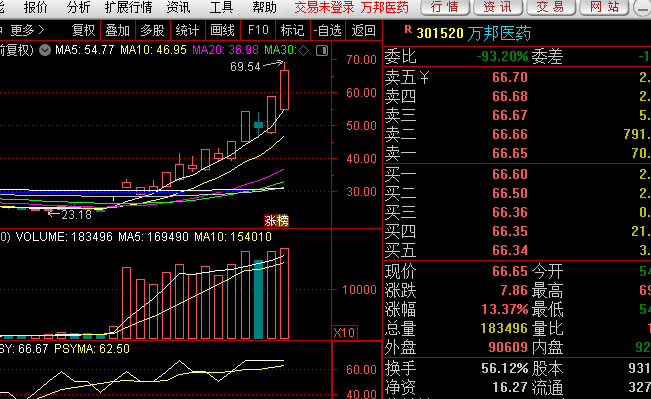Screen dimensions: 651x399
Task: Click the 23.18 low price annotation
Action: coord(76,215)
